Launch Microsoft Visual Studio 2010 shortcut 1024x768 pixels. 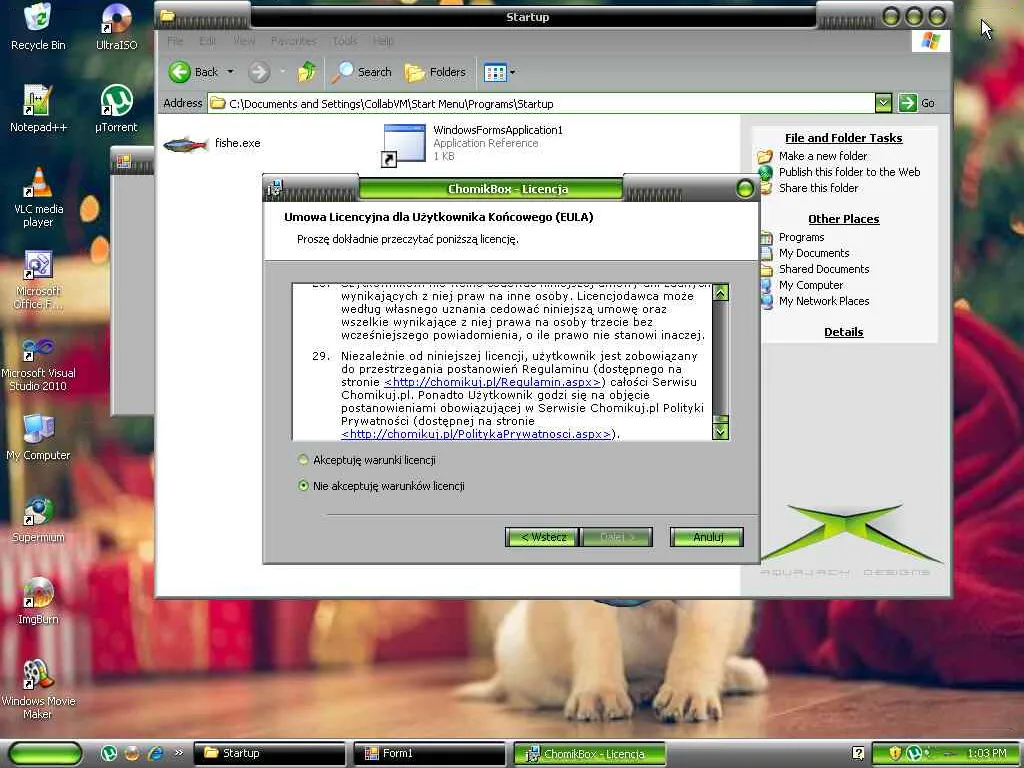[x=38, y=363]
